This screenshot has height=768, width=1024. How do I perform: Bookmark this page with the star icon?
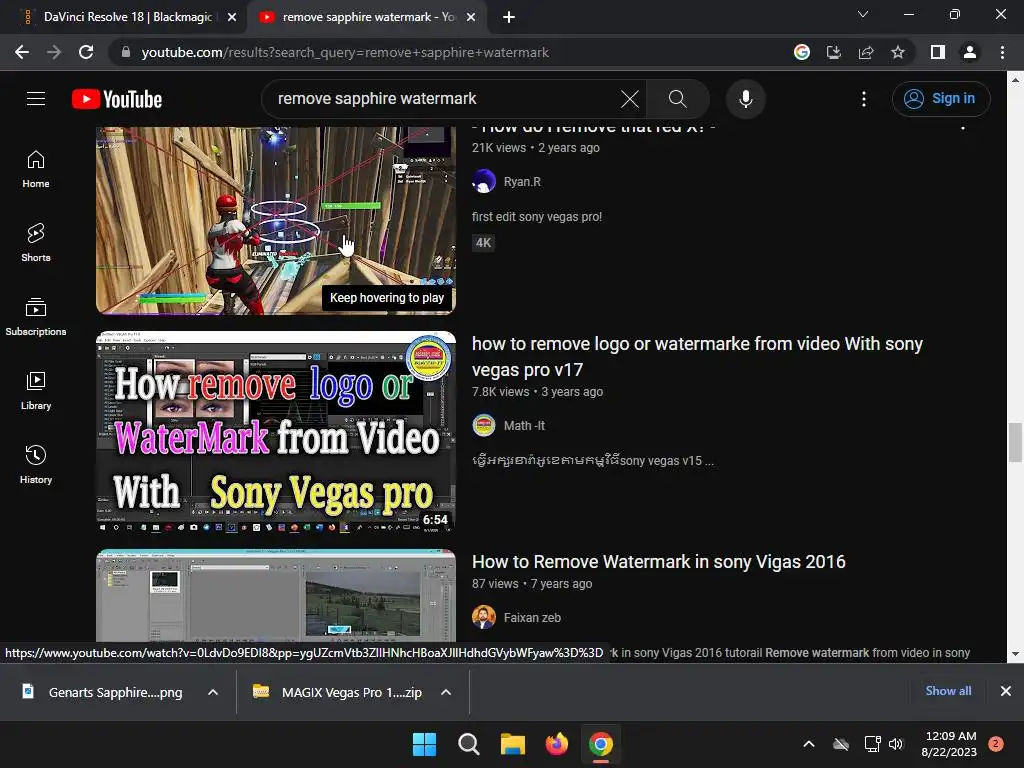898,52
